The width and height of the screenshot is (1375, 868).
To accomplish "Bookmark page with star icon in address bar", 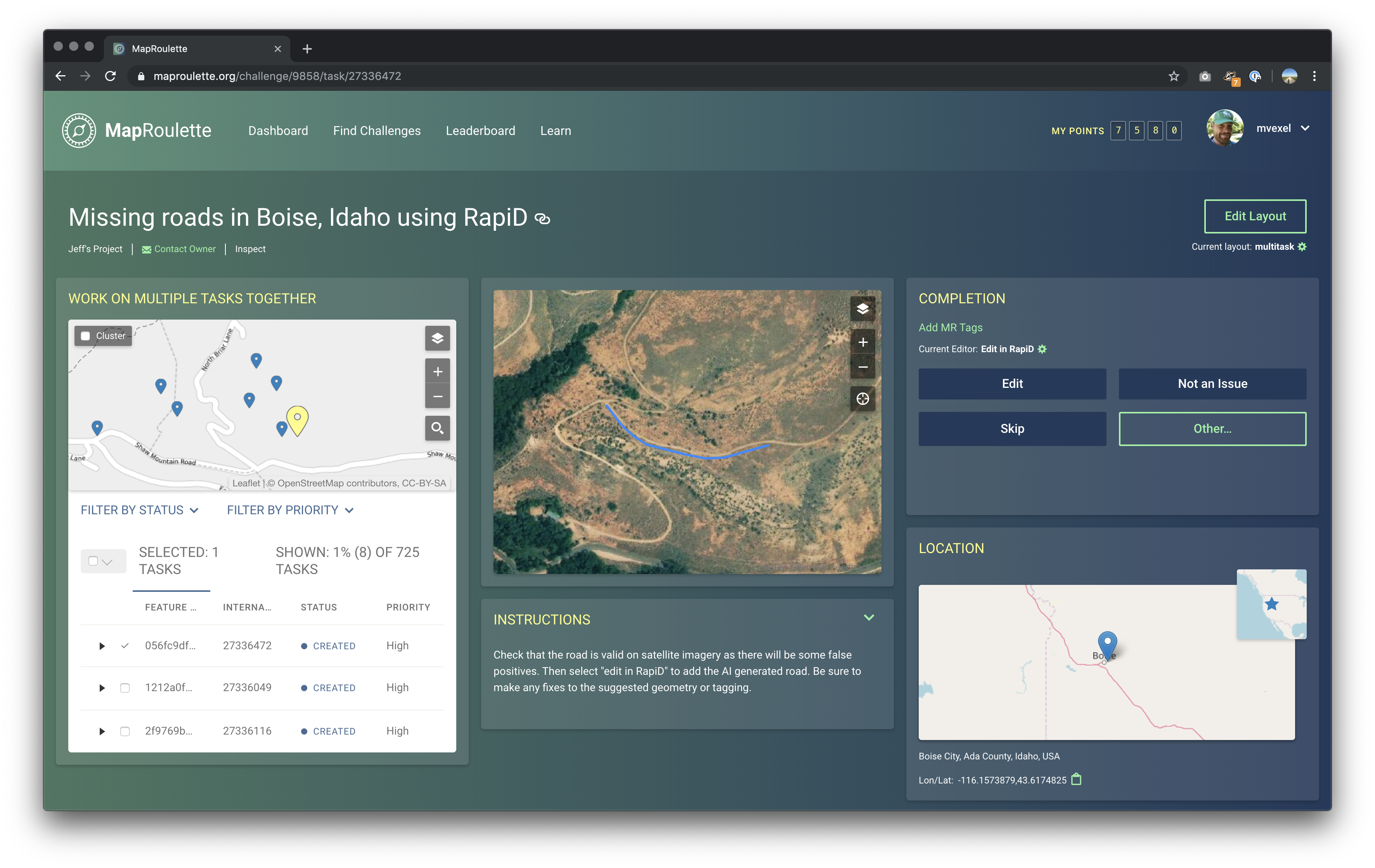I will (1173, 76).
